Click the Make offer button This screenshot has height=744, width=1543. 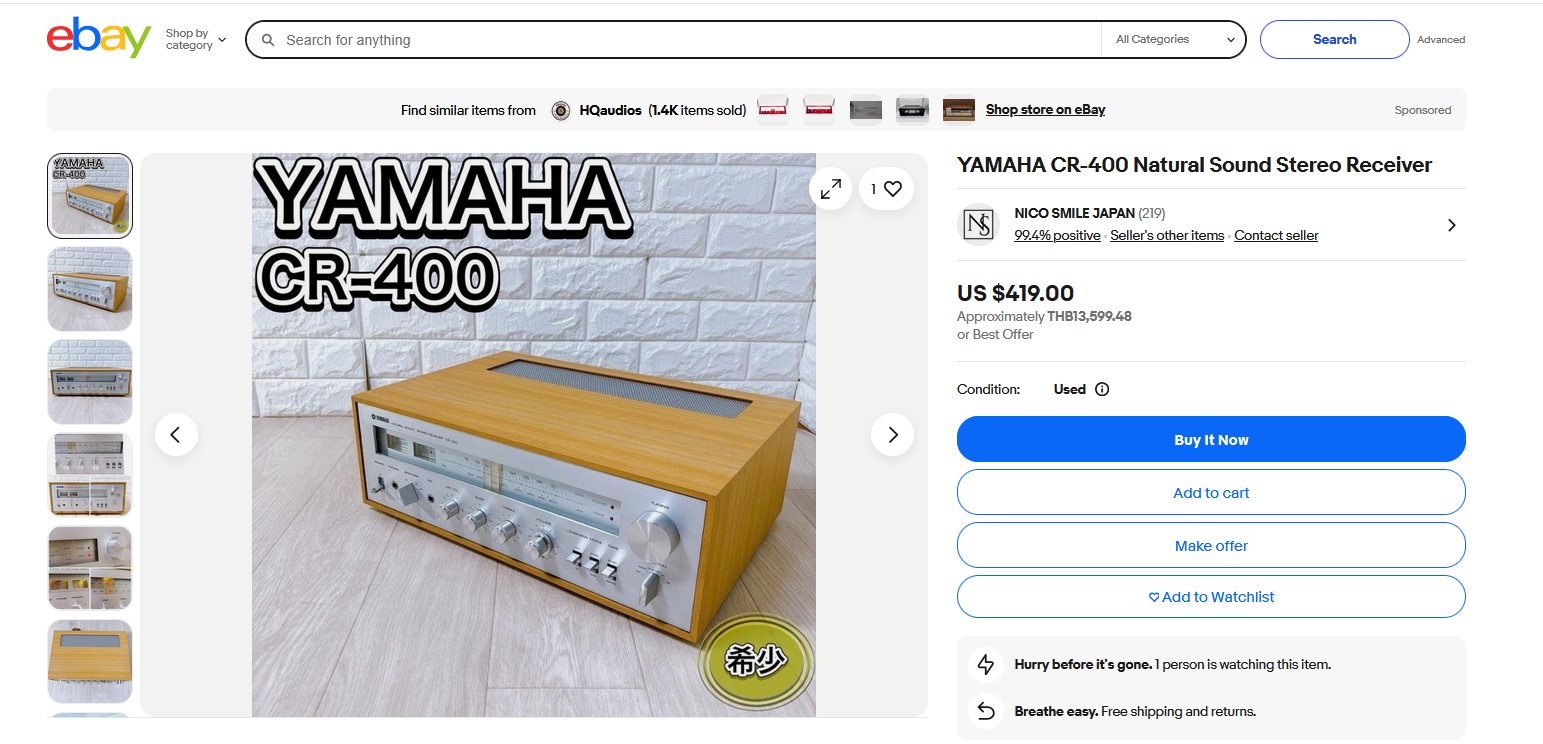1211,545
